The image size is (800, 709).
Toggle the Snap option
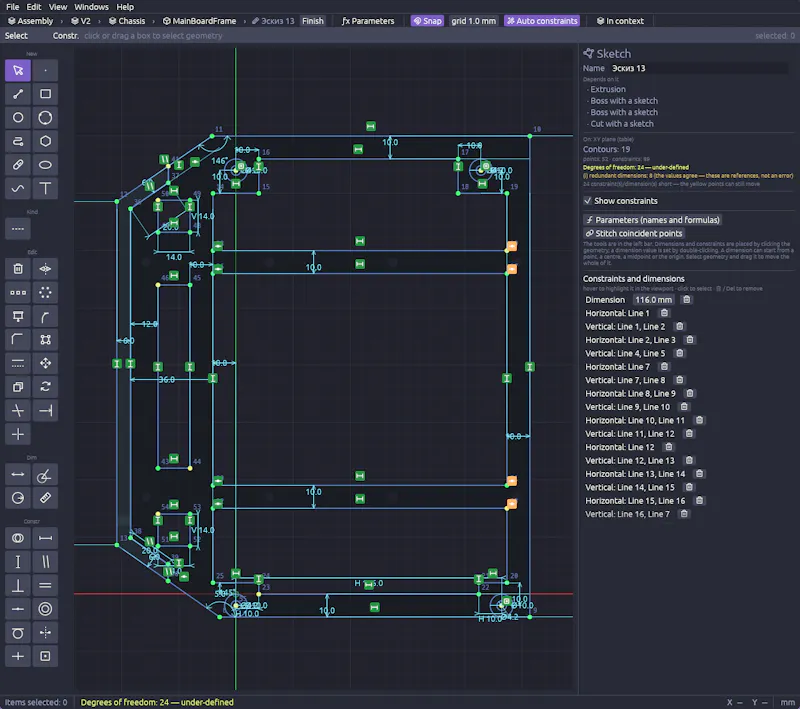[427, 21]
